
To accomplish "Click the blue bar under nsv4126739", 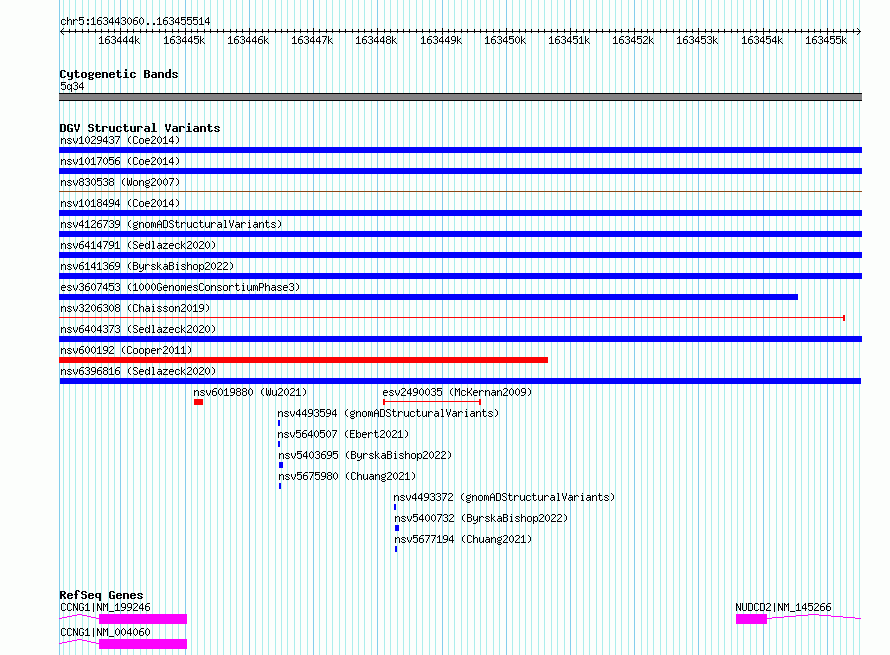I will coord(460,234).
